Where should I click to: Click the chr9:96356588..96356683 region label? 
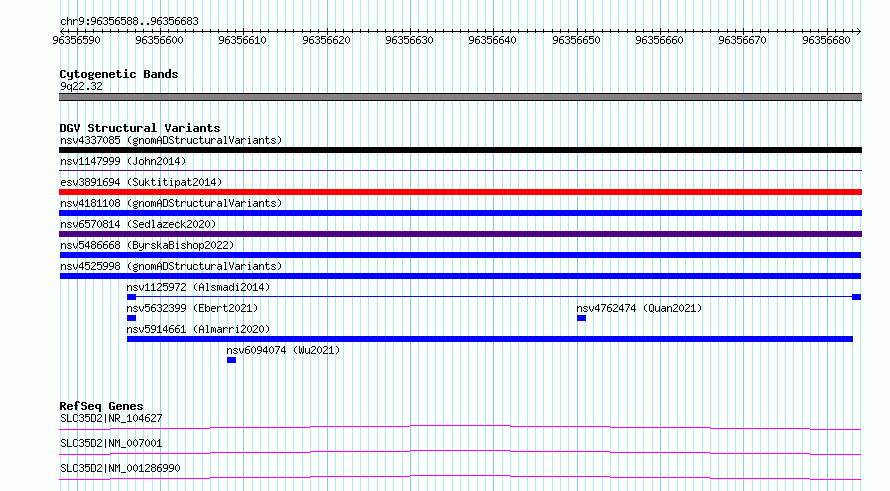[129, 22]
